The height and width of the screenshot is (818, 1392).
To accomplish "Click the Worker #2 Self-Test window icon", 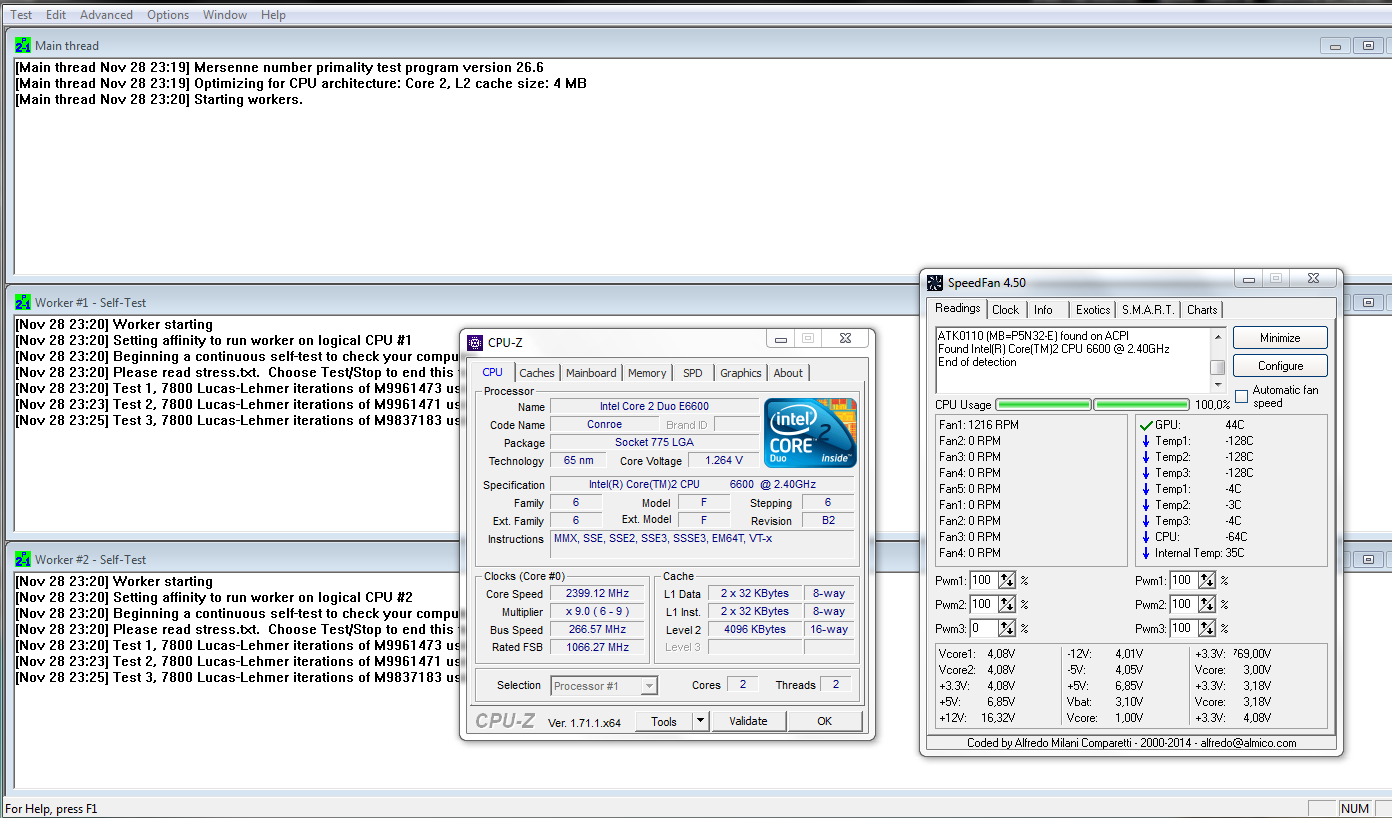I will (x=23, y=559).
